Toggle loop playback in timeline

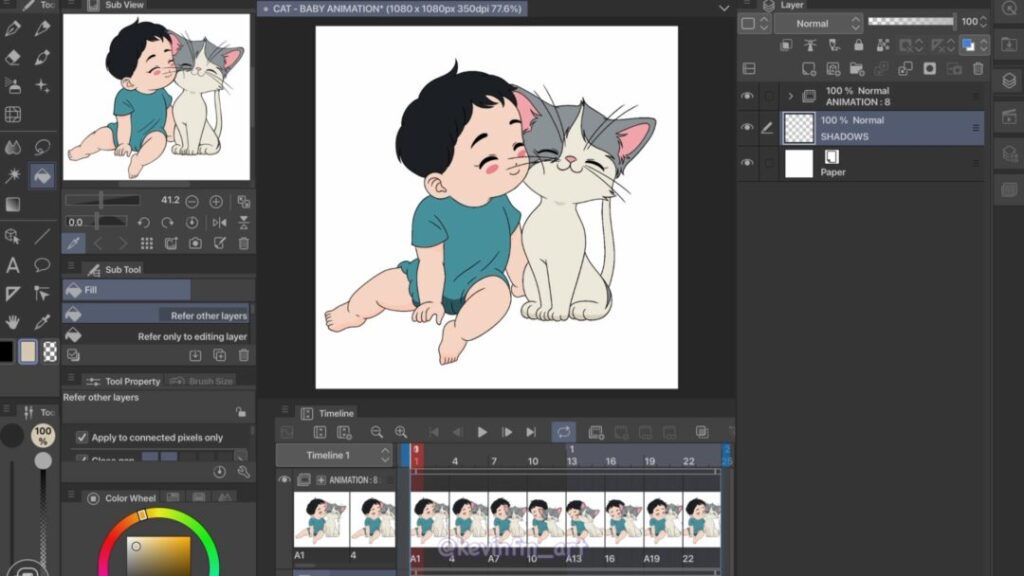[x=564, y=432]
